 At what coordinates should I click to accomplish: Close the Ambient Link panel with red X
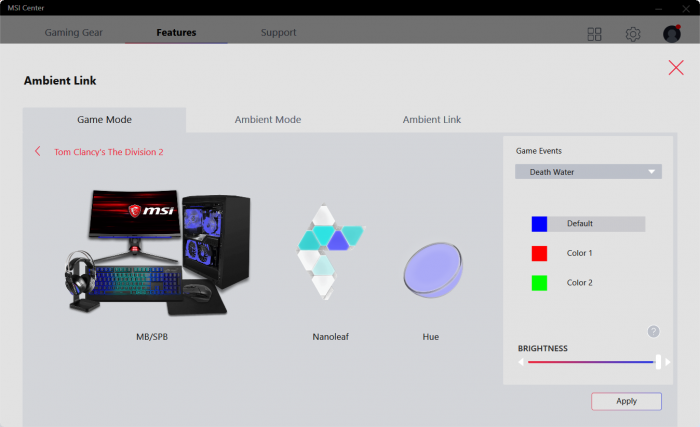pyautogui.click(x=676, y=67)
